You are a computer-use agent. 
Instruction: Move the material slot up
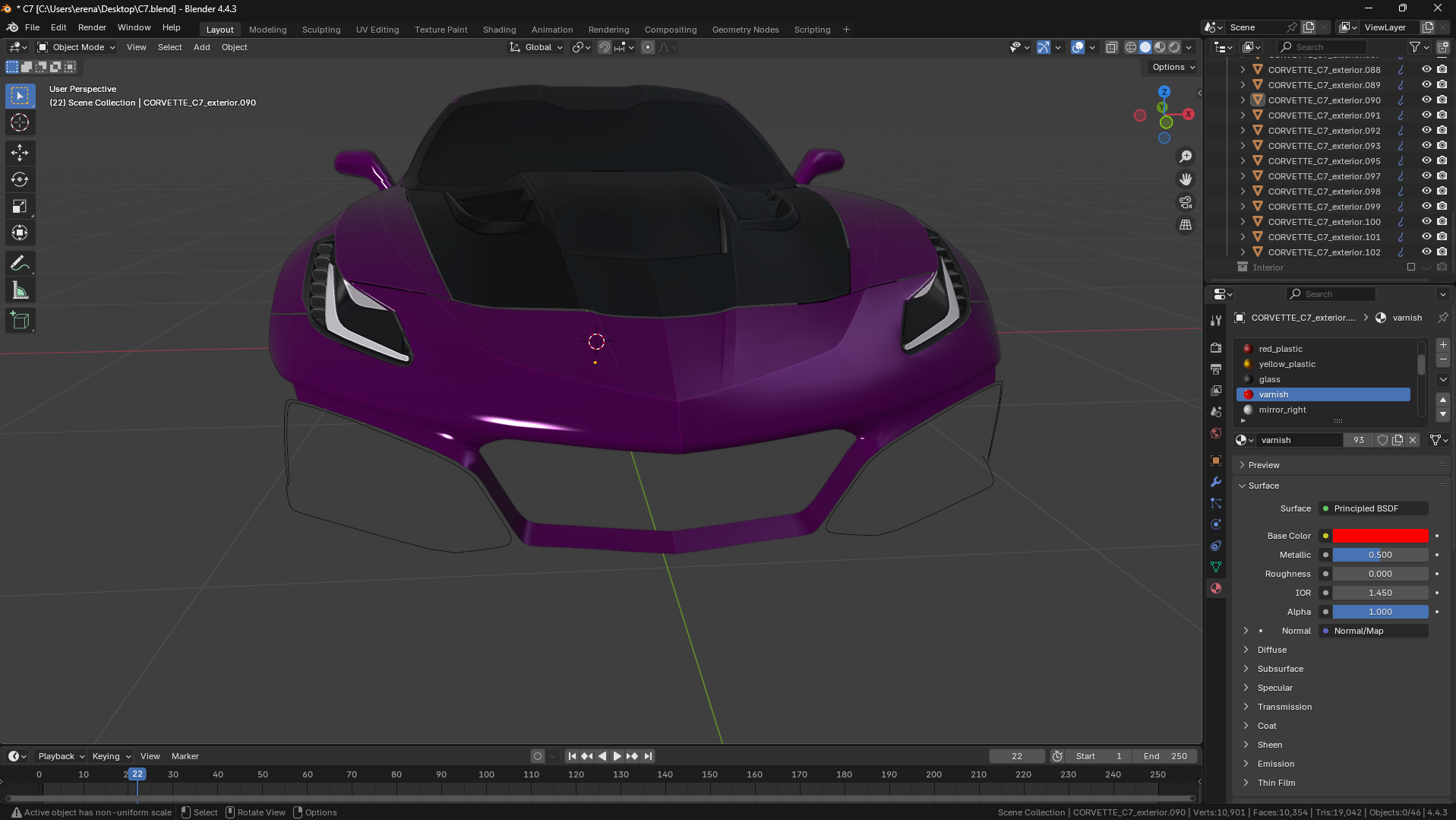point(1443,400)
